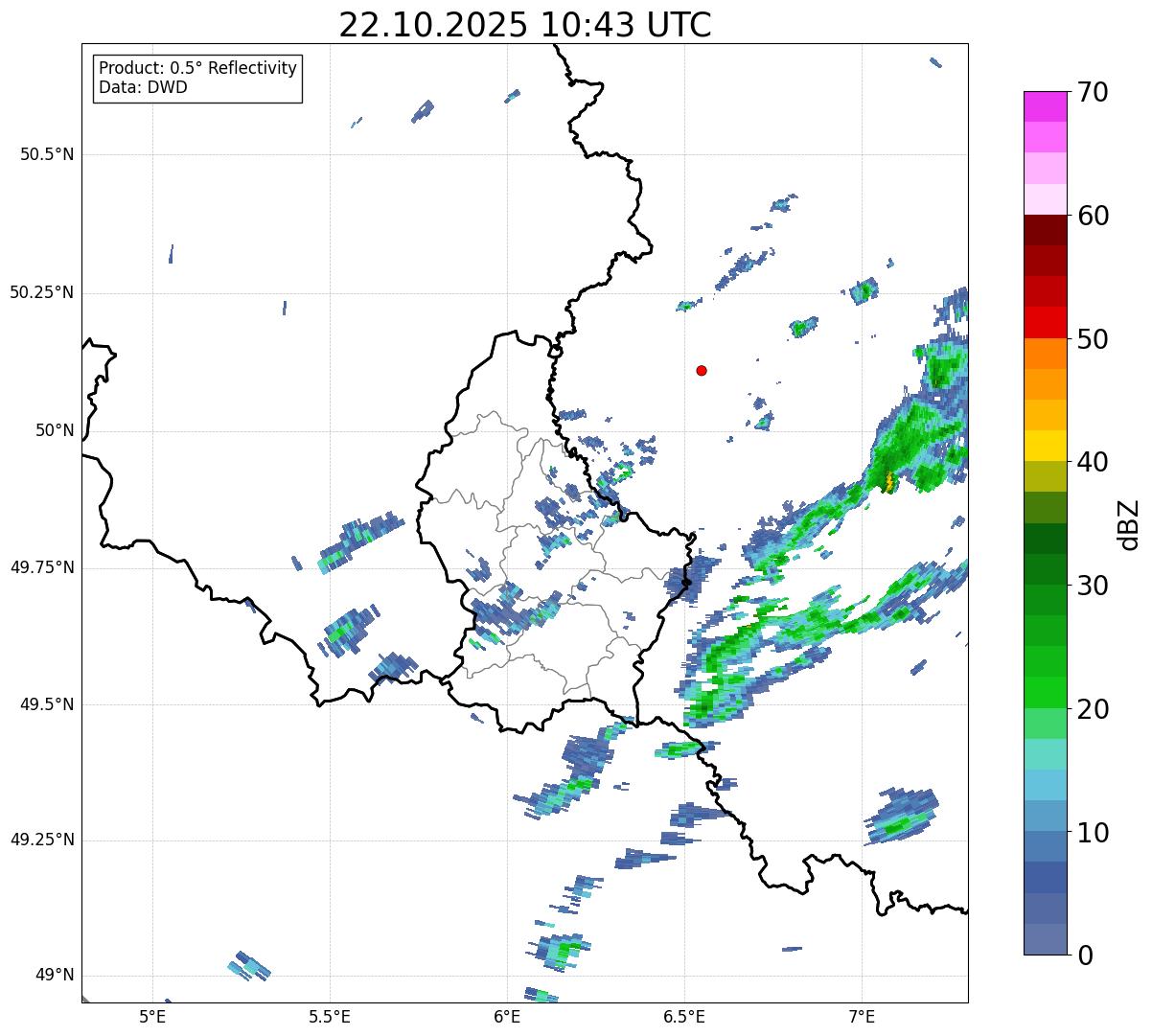Click the 5.5°E longitude label

pos(330,1016)
